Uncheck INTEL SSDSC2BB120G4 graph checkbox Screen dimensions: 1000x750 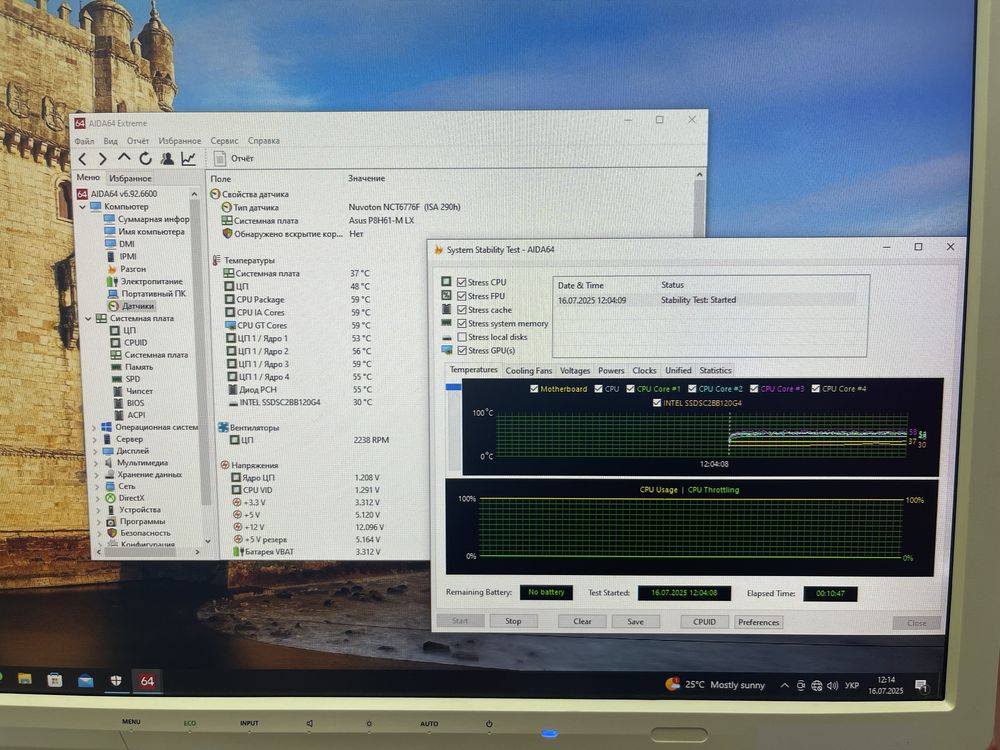(657, 402)
